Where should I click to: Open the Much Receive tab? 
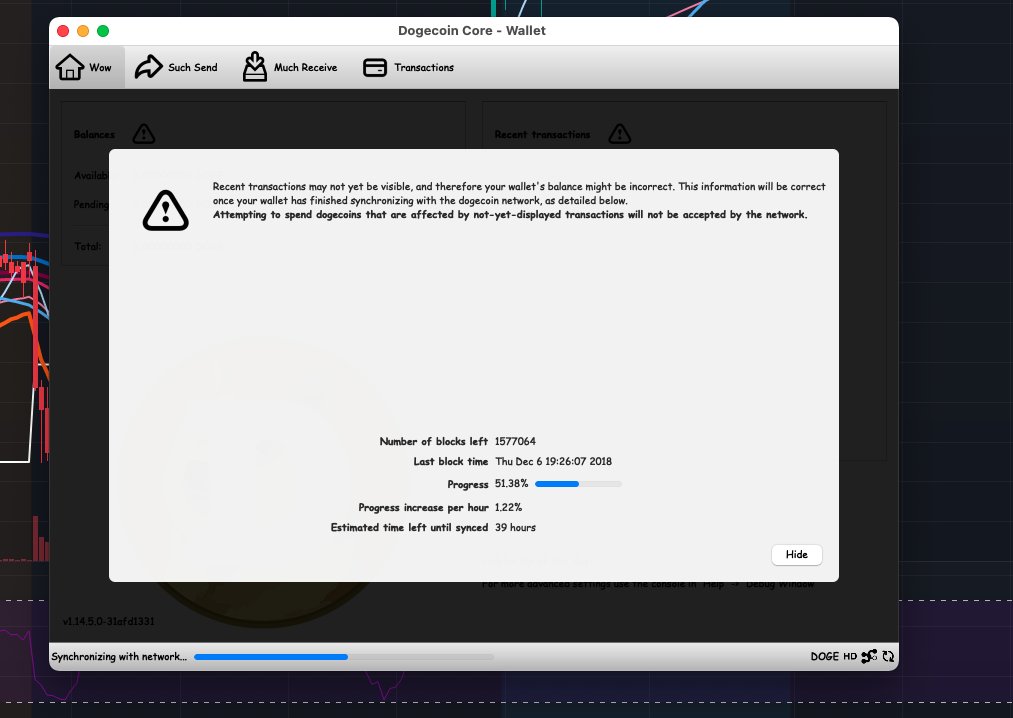tap(289, 67)
